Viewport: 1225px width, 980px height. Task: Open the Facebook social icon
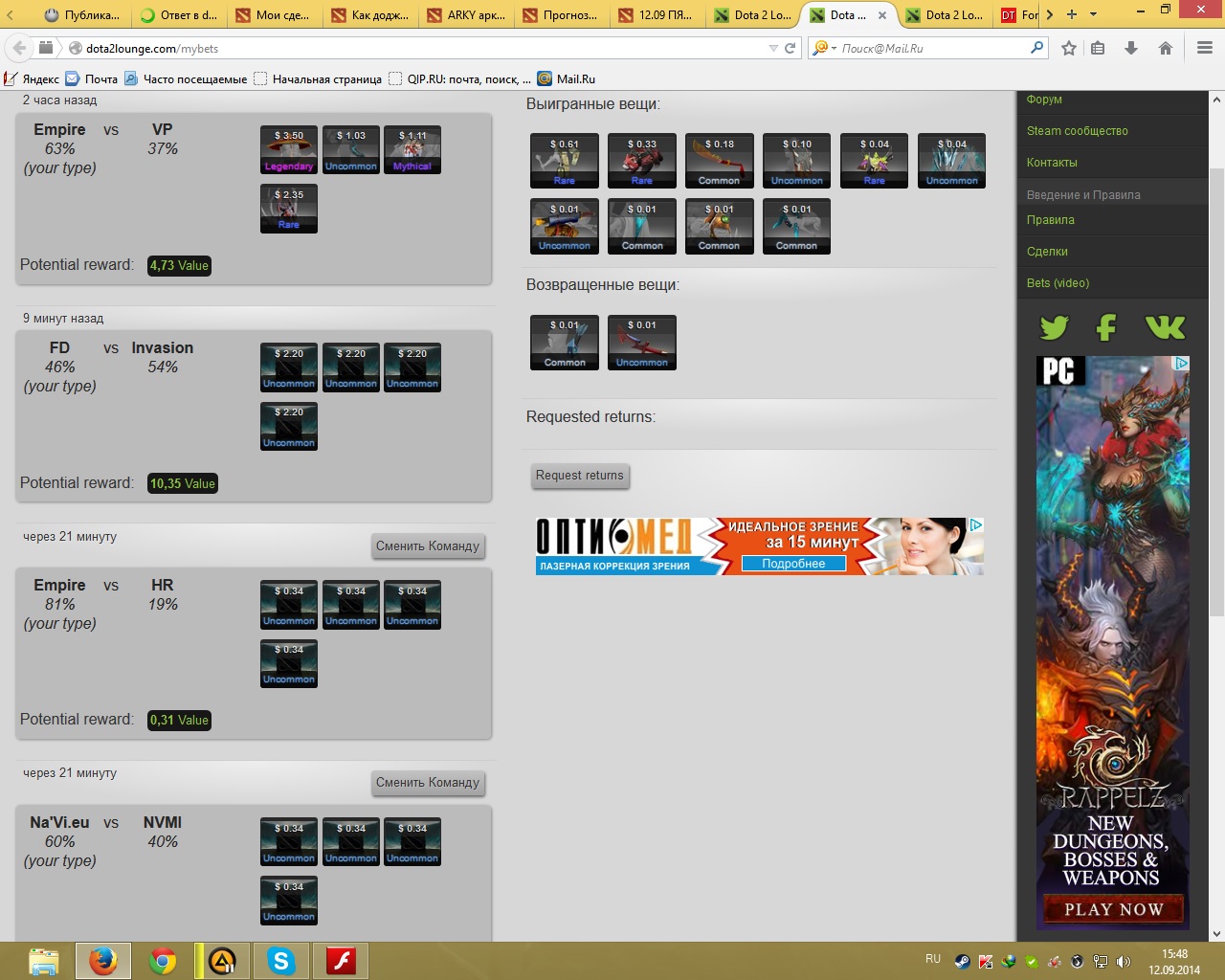1106,327
